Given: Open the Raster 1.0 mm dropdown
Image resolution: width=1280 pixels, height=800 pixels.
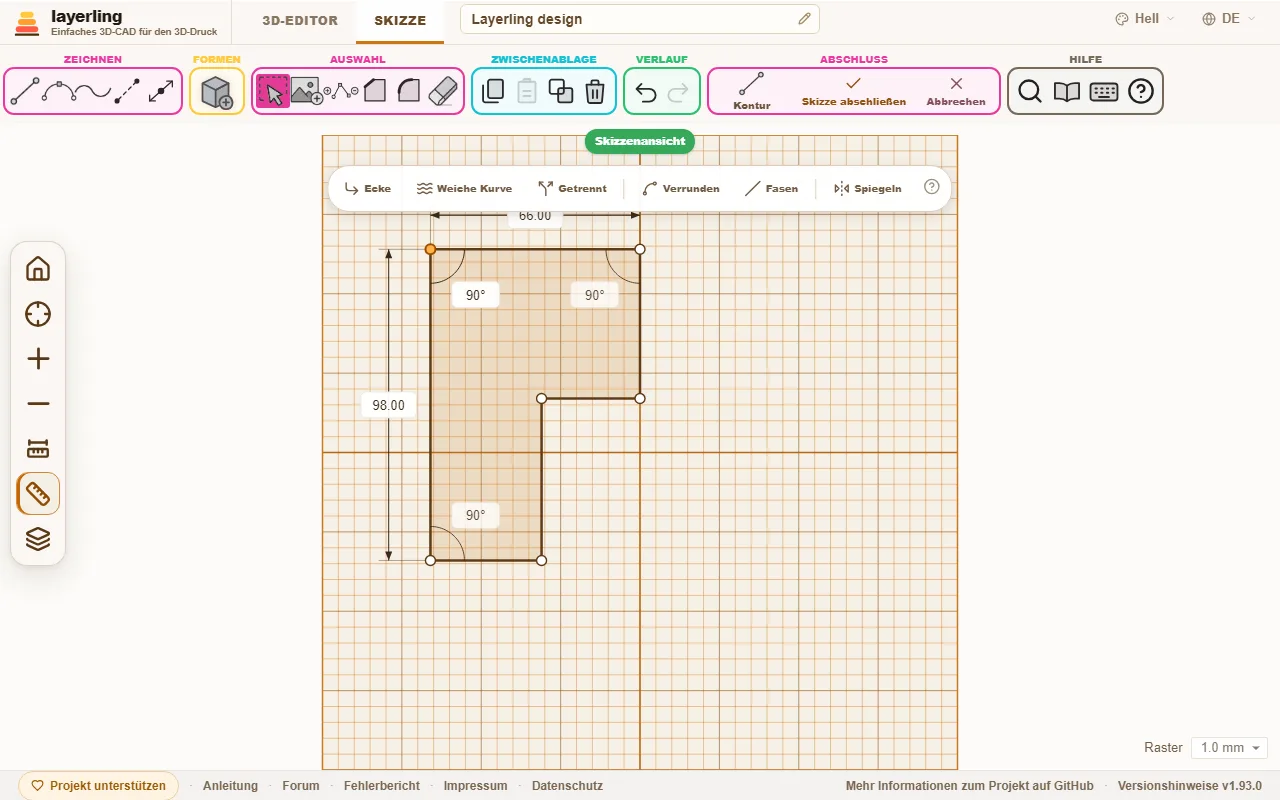Looking at the screenshot, I should click(x=1229, y=748).
